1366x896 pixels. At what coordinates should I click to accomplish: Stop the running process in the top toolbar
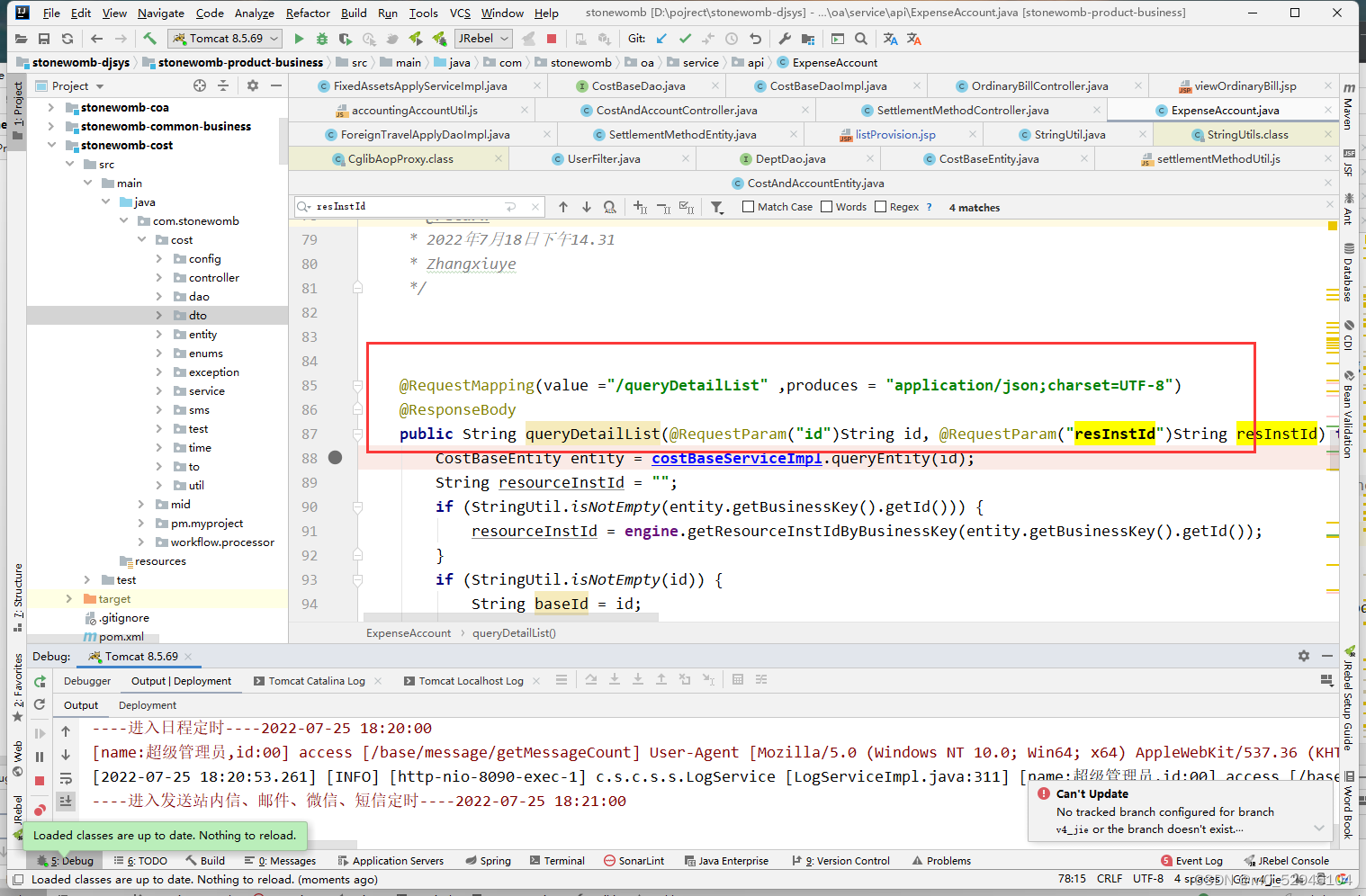coord(552,39)
